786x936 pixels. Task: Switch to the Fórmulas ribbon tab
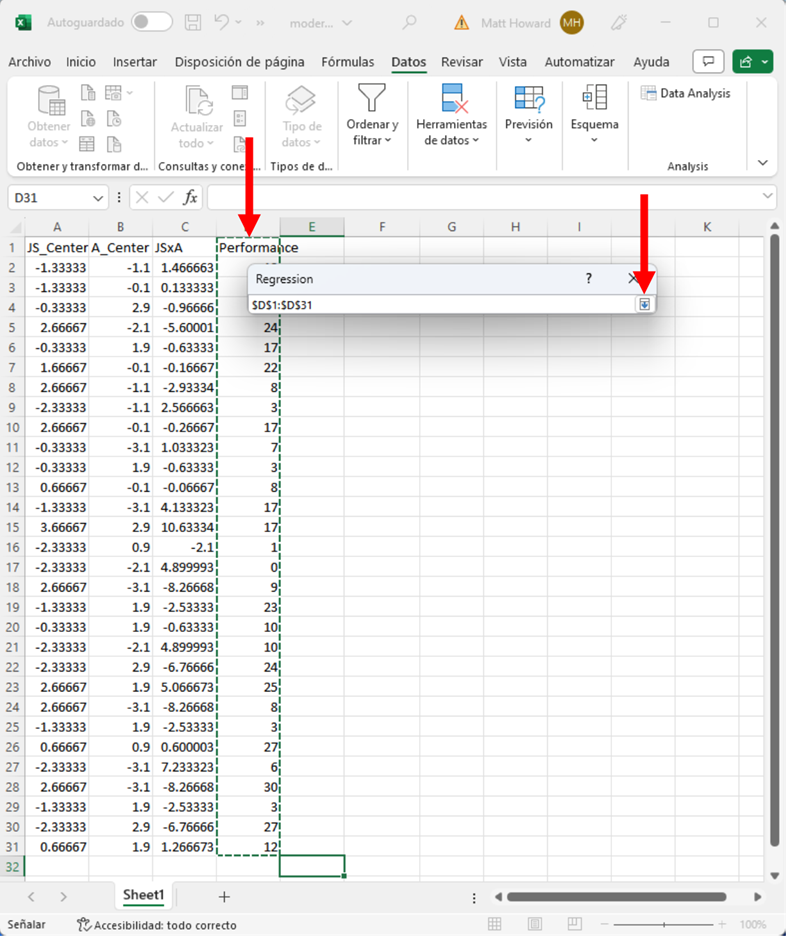pyautogui.click(x=347, y=62)
